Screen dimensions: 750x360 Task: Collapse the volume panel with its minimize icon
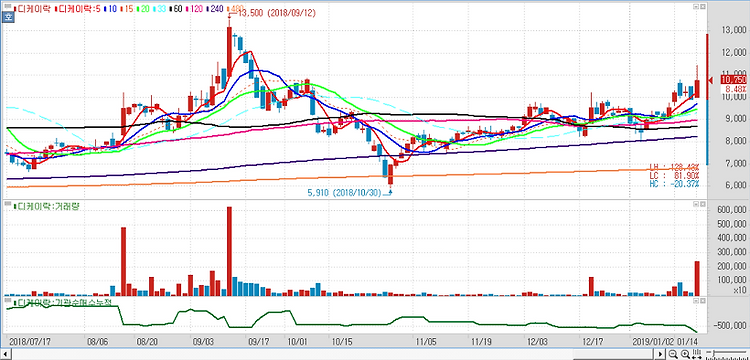tap(695, 204)
